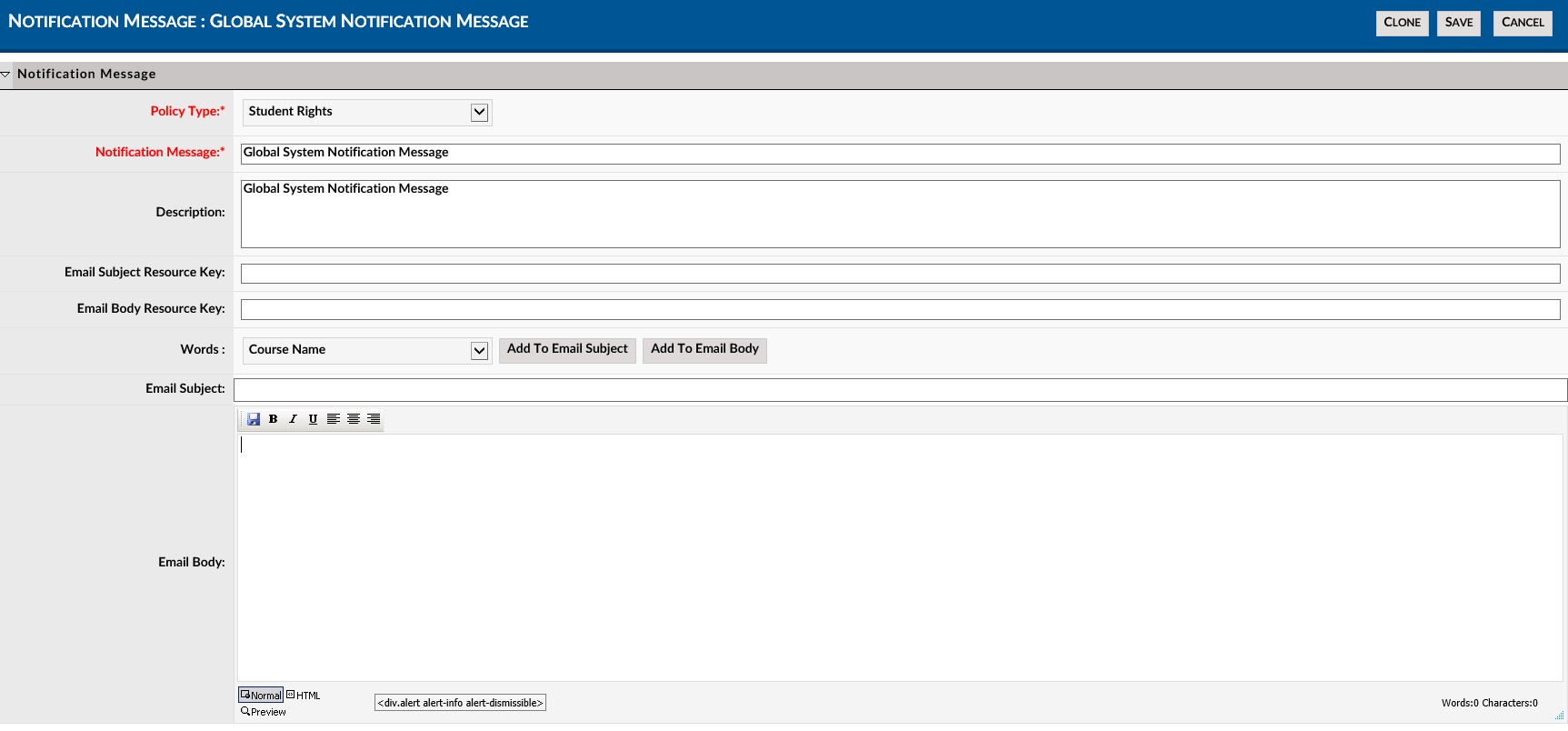Align email body text left
Viewport: 1568px width, 731px height.
(334, 419)
